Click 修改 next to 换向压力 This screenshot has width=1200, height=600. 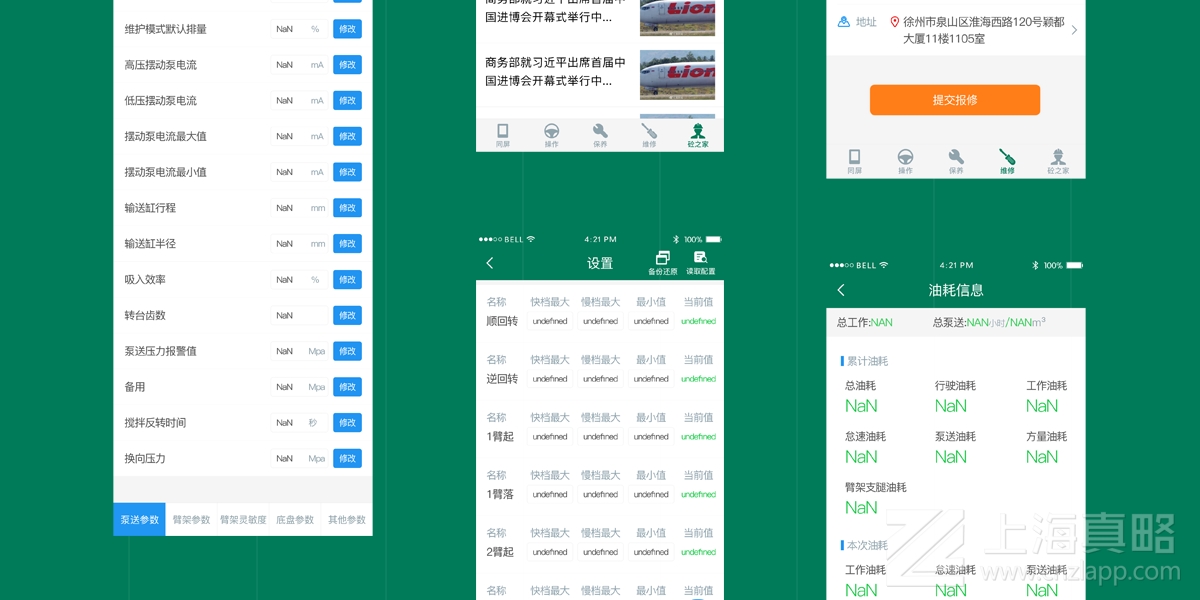coord(347,458)
